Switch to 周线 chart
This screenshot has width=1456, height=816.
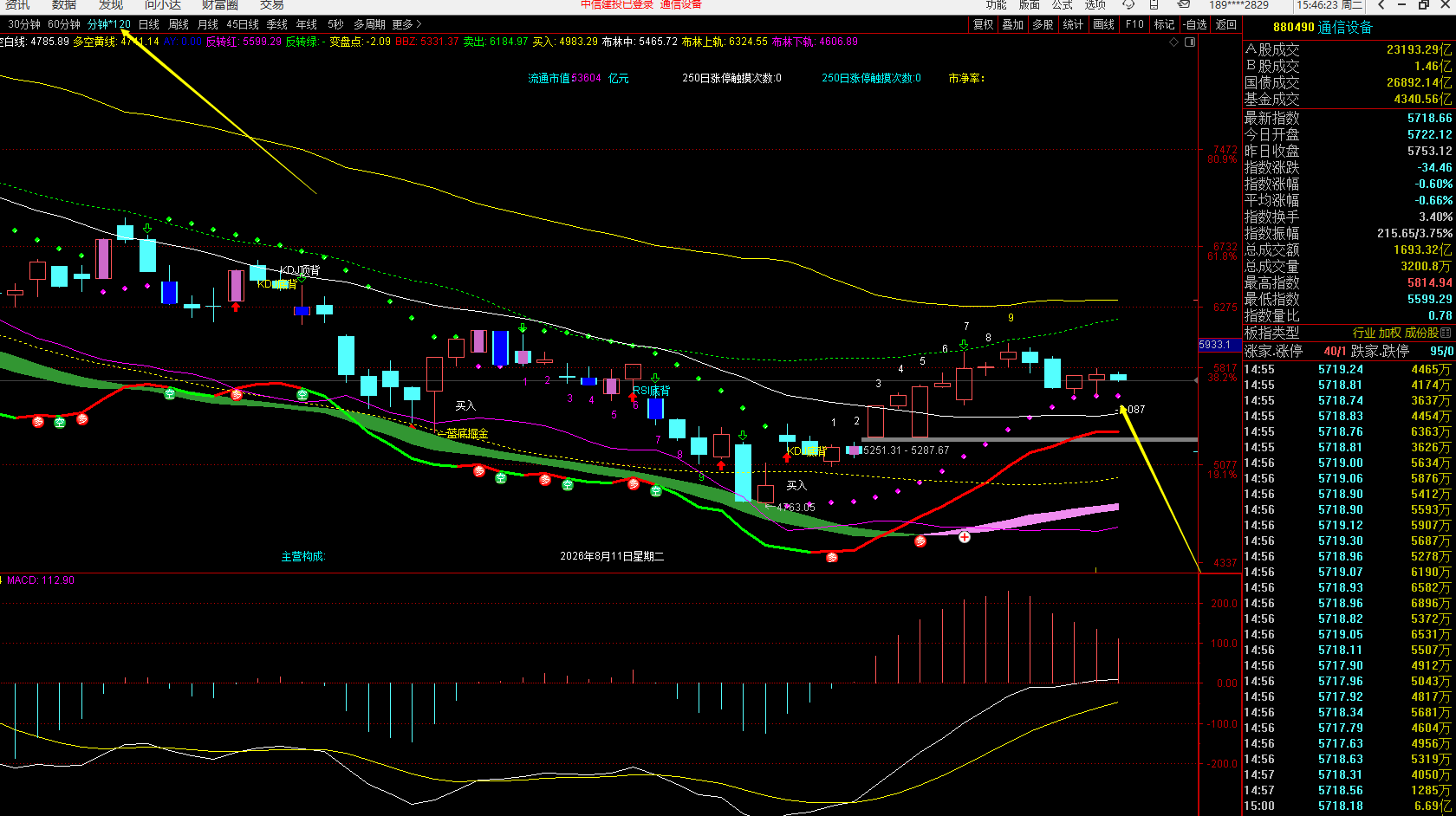179,24
